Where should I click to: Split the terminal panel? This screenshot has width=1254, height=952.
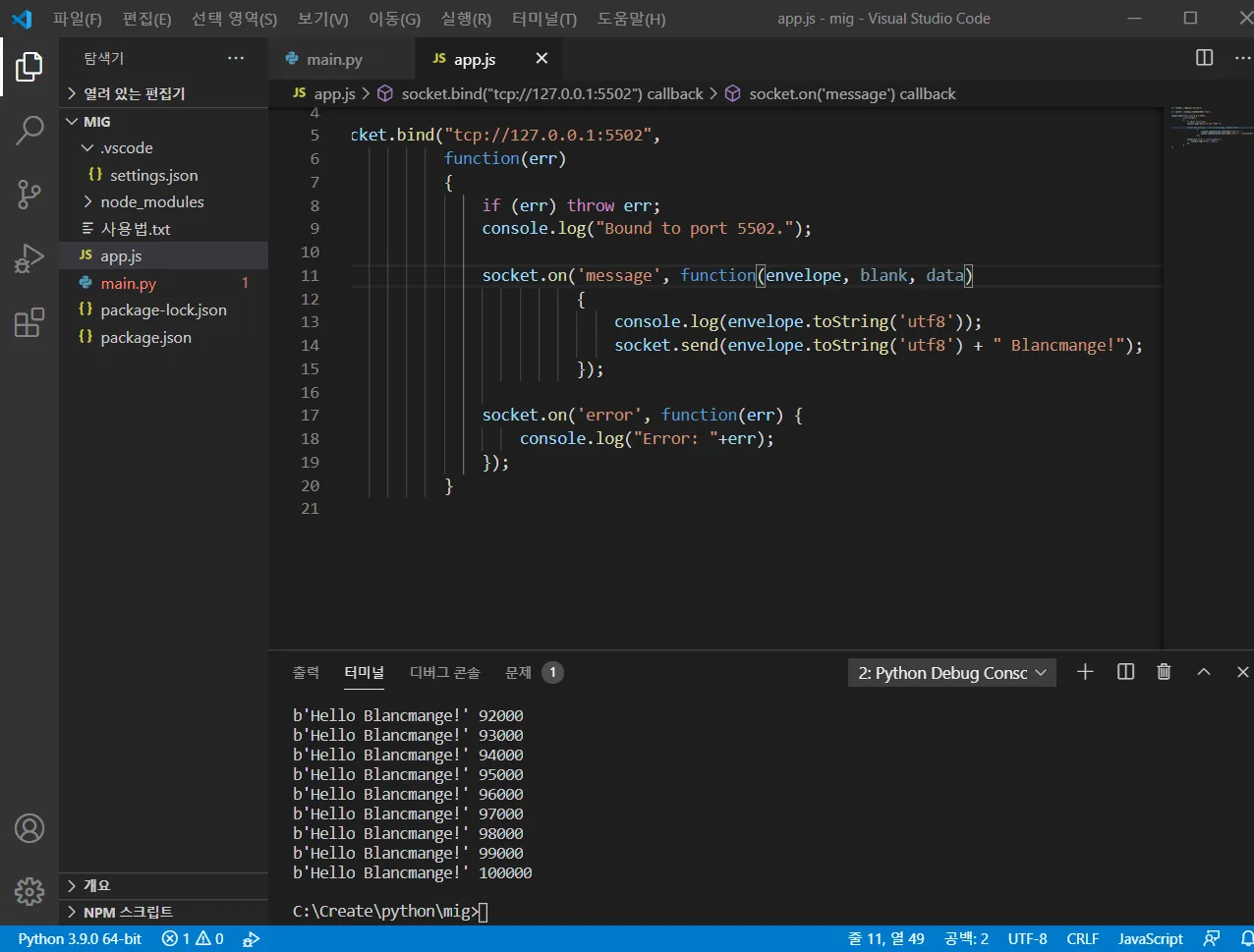click(1126, 672)
